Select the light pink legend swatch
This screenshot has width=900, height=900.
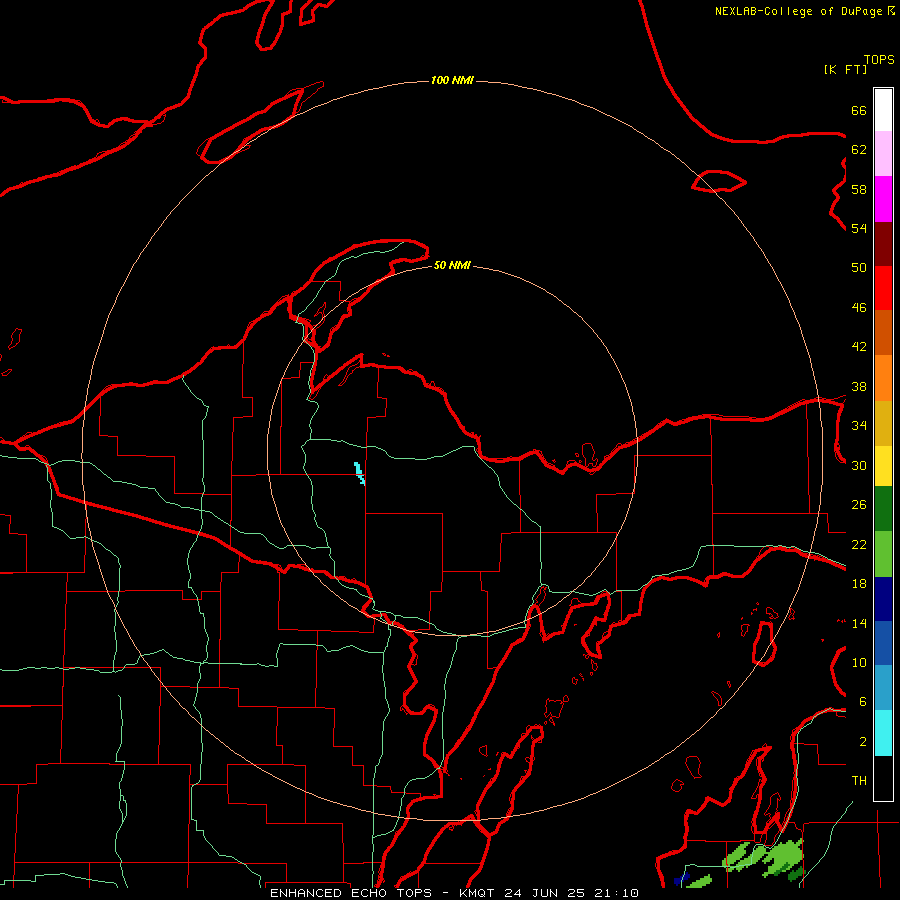pos(883,154)
